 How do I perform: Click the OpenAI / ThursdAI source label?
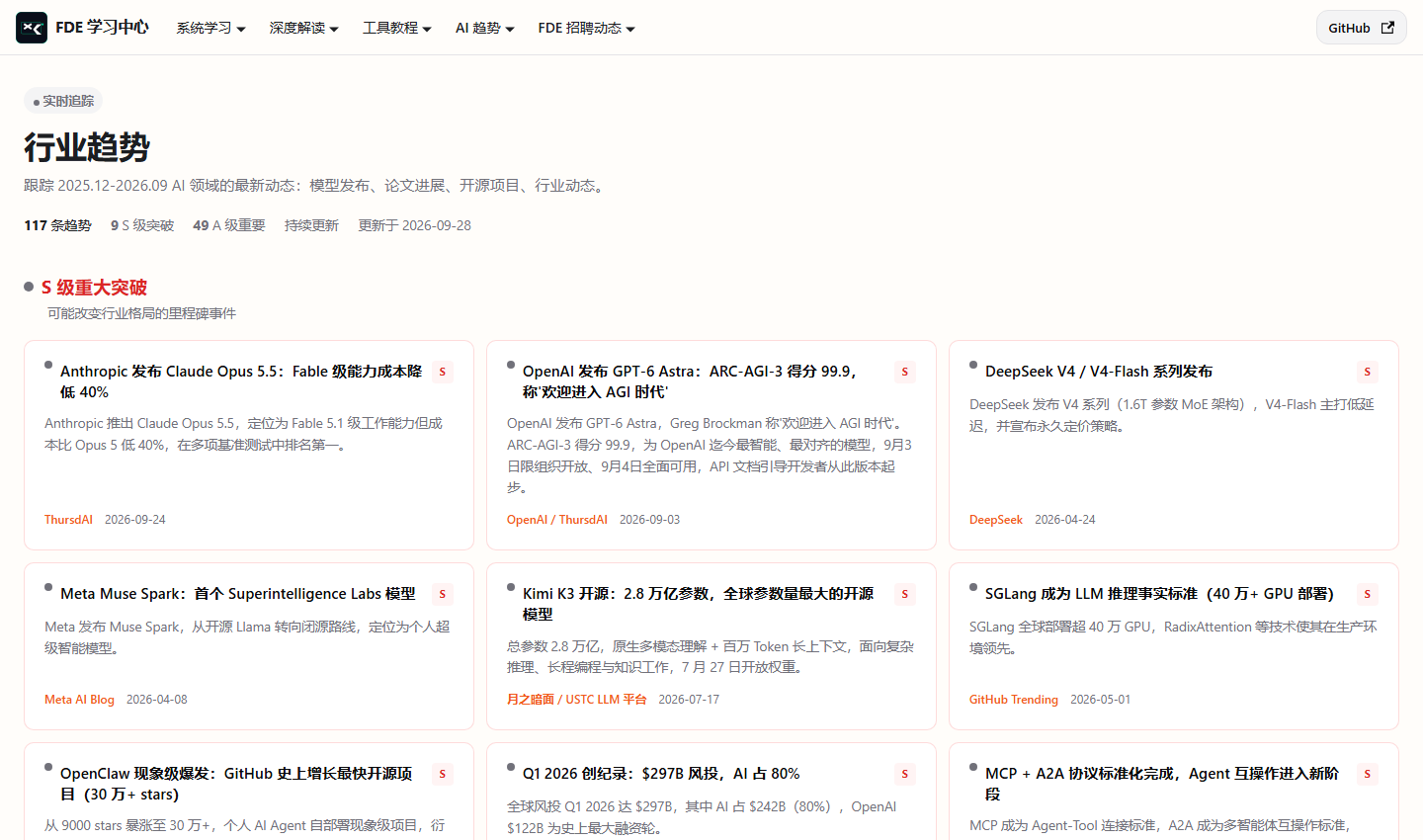click(x=557, y=520)
